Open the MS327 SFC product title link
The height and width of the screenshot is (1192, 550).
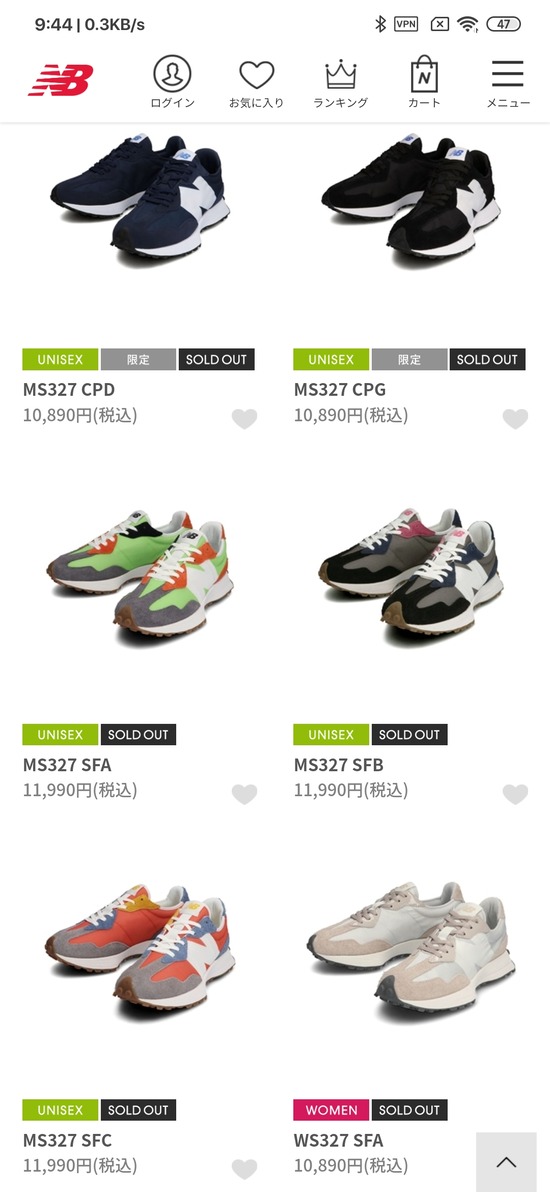(67, 1140)
